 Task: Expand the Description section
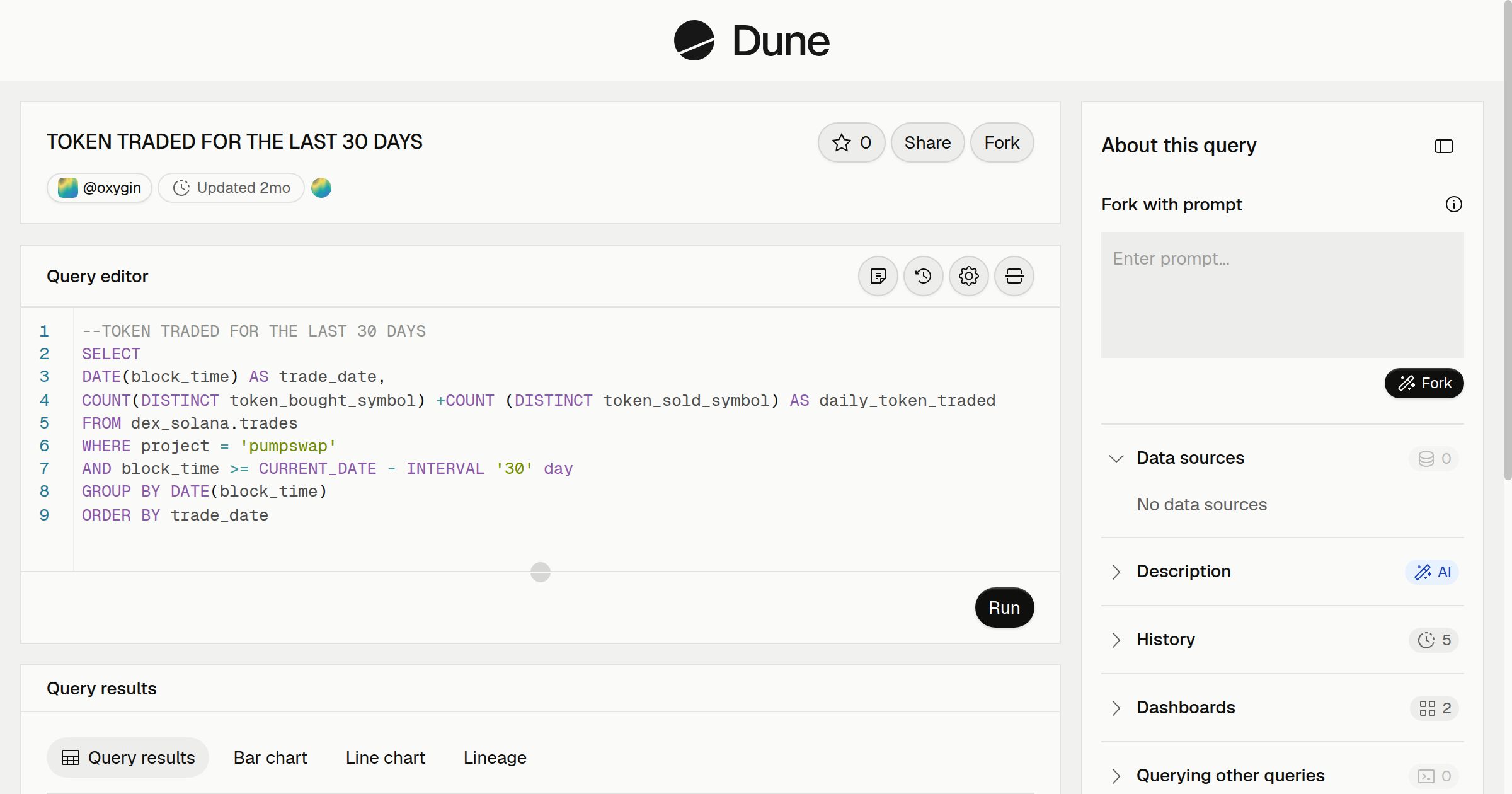coord(1116,572)
